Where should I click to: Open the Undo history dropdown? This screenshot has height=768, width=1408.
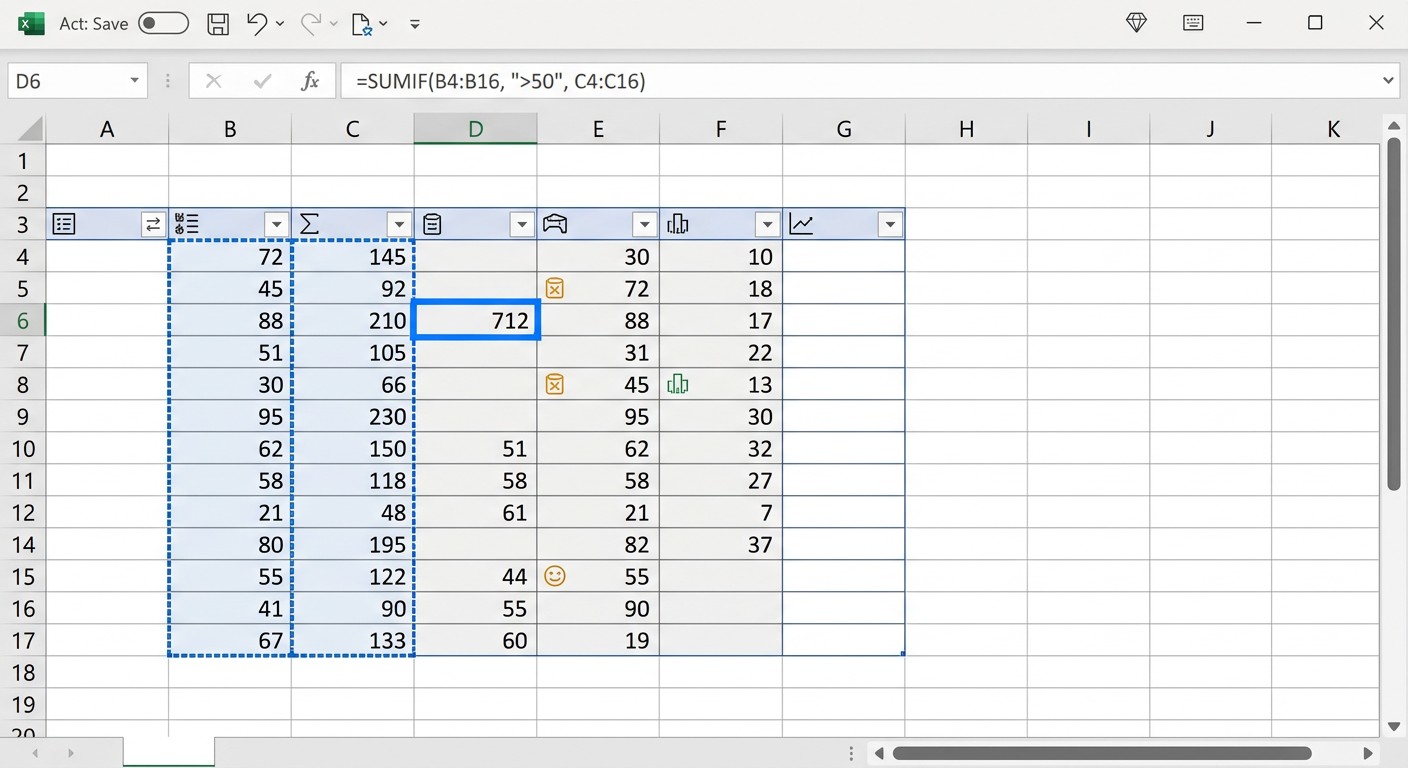(x=280, y=24)
